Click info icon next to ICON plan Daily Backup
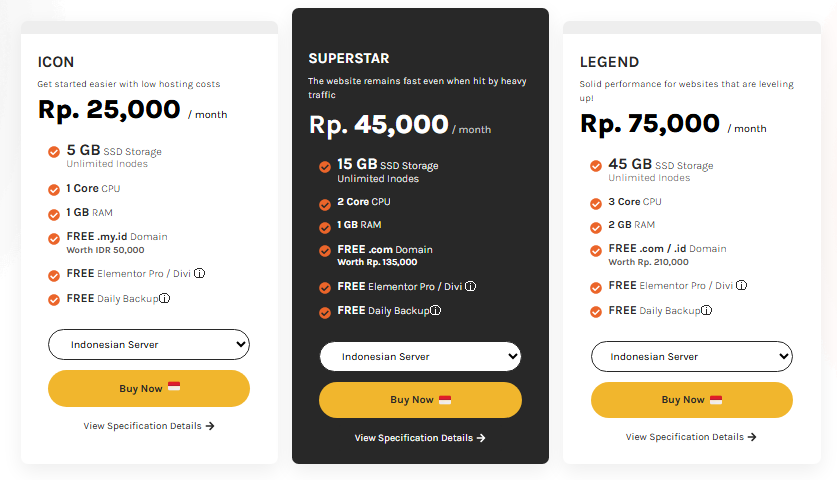This screenshot has height=480, width=837. [164, 298]
